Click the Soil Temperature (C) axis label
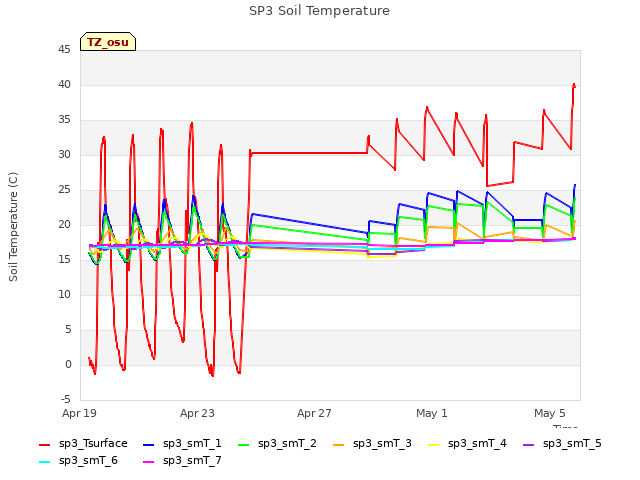Image resolution: width=640 pixels, height=480 pixels. 13,227
